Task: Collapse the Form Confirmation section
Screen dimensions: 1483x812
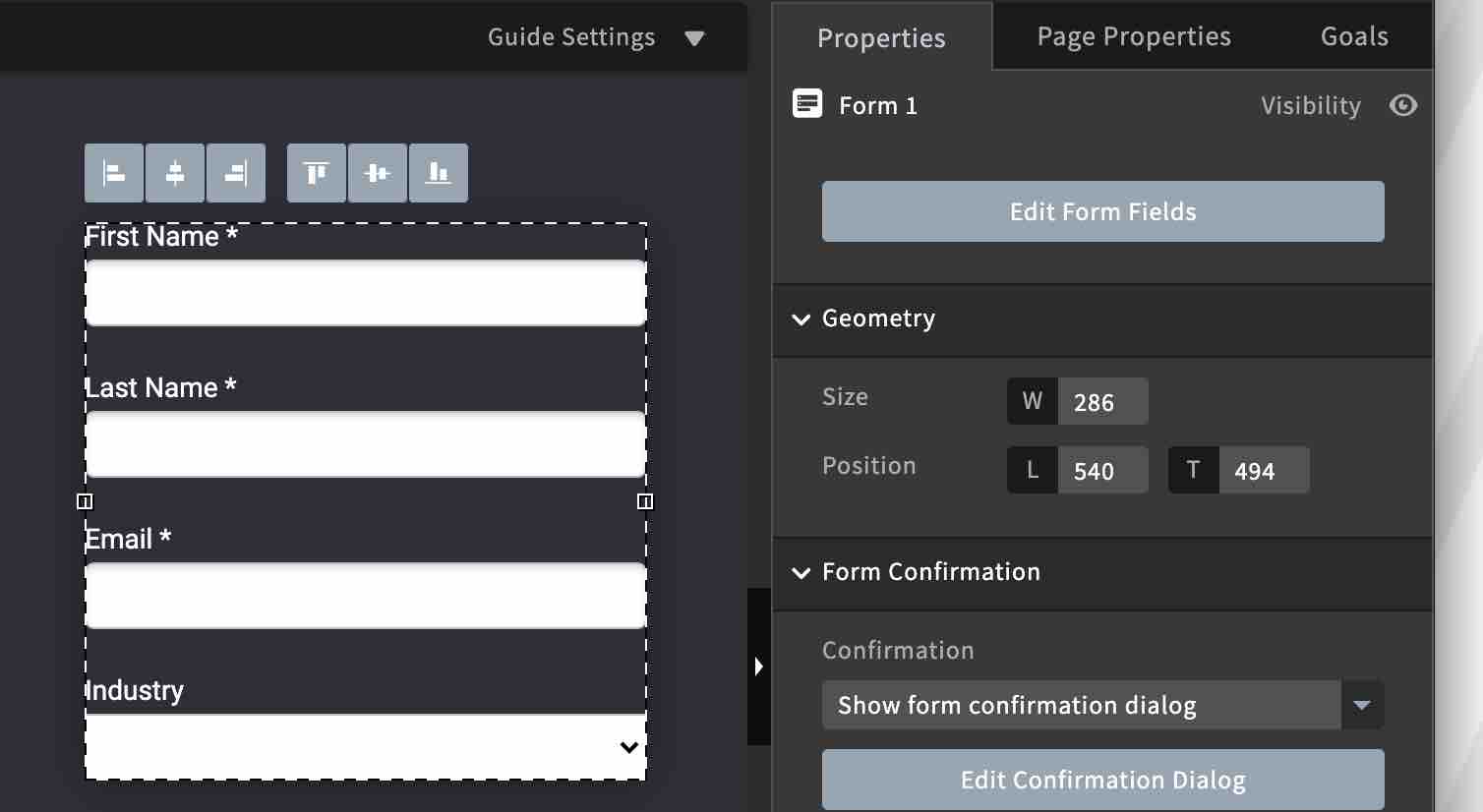Action: click(x=801, y=574)
